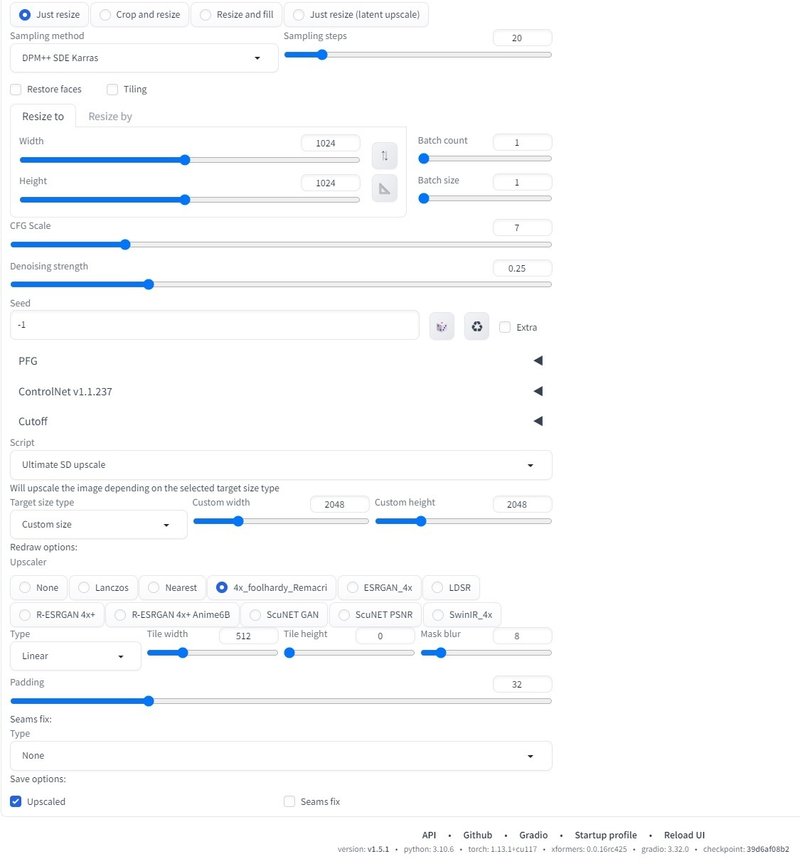This screenshot has height=866, width=800.
Task: Expand the Cutoff section
Action: 280,421
